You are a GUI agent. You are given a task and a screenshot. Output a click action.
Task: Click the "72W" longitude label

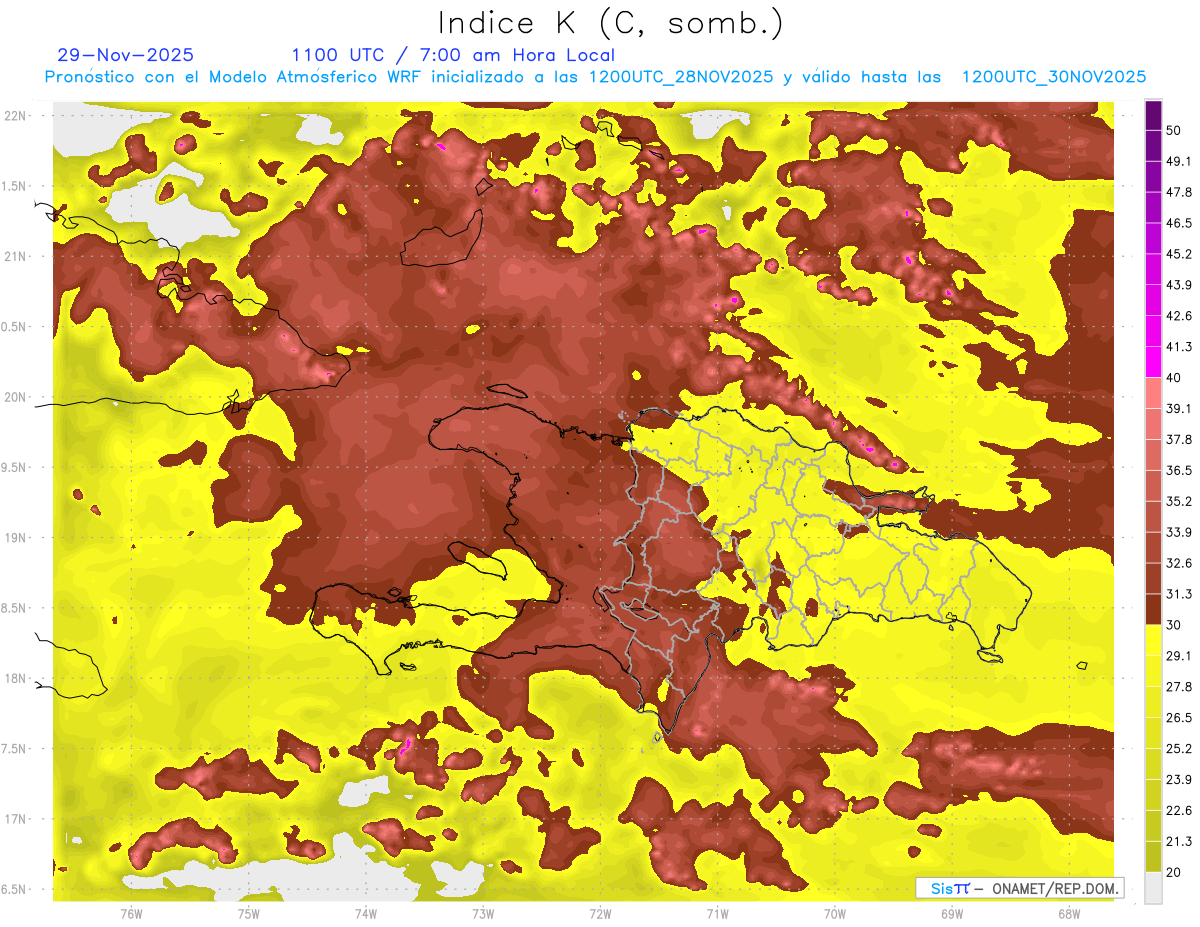[600, 913]
